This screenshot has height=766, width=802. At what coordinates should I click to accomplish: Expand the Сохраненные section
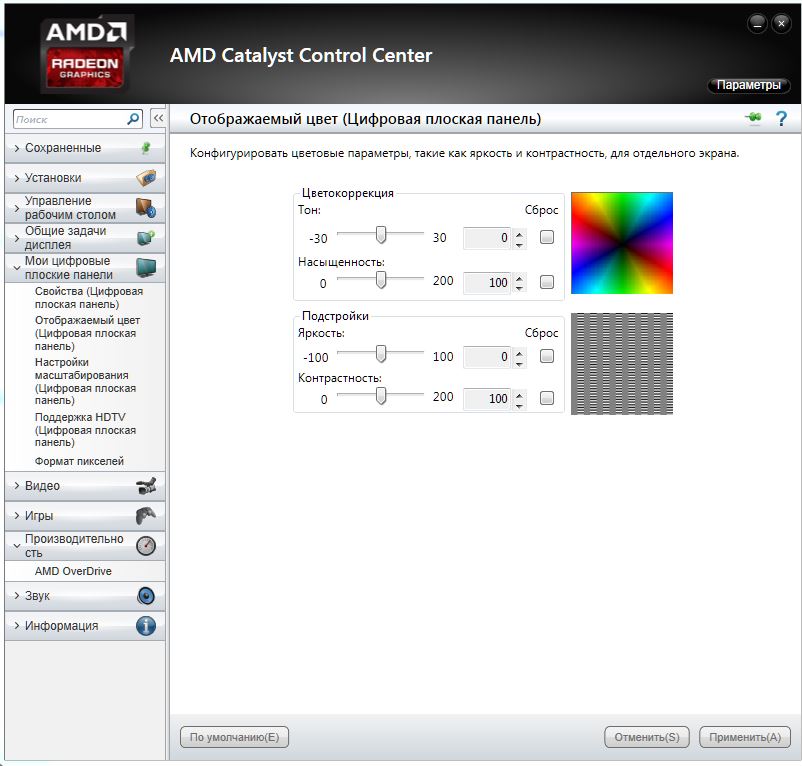click(17, 148)
